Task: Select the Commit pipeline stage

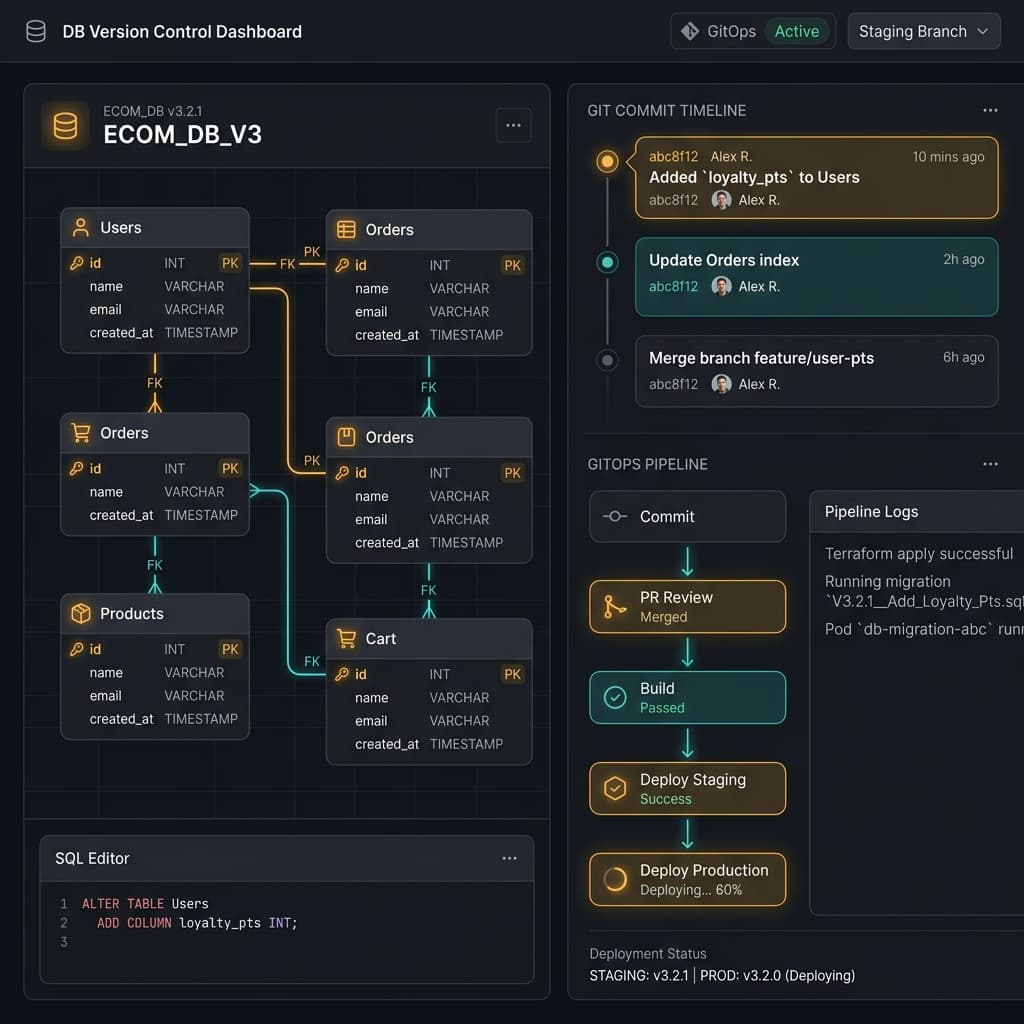Action: click(687, 517)
